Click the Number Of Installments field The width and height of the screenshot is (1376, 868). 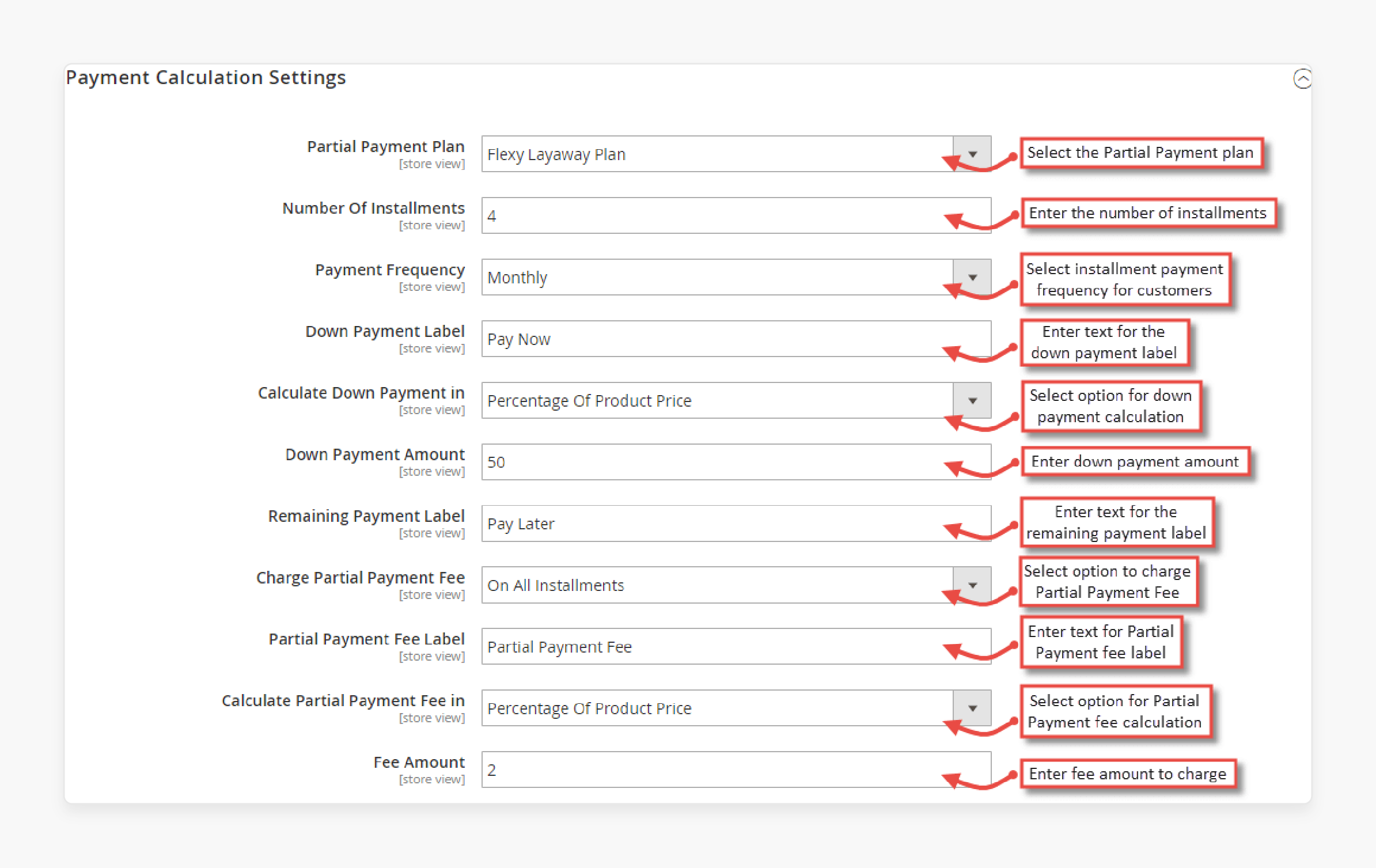(736, 215)
